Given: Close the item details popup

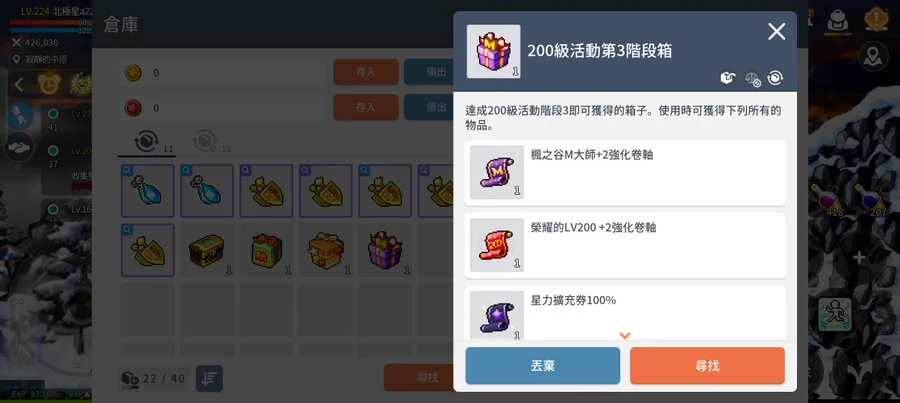Looking at the screenshot, I should 777,32.
